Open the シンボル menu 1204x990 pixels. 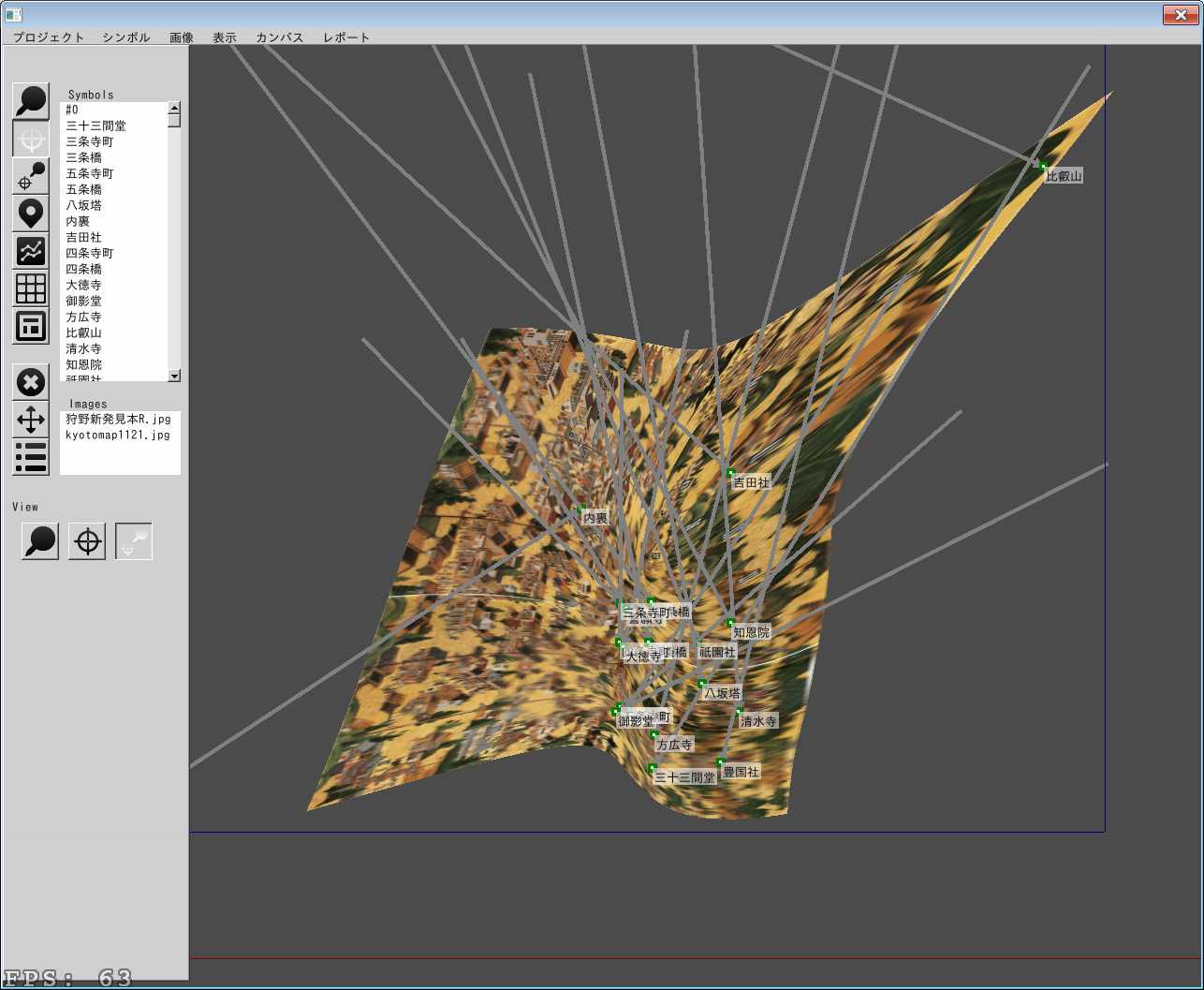pyautogui.click(x=126, y=37)
